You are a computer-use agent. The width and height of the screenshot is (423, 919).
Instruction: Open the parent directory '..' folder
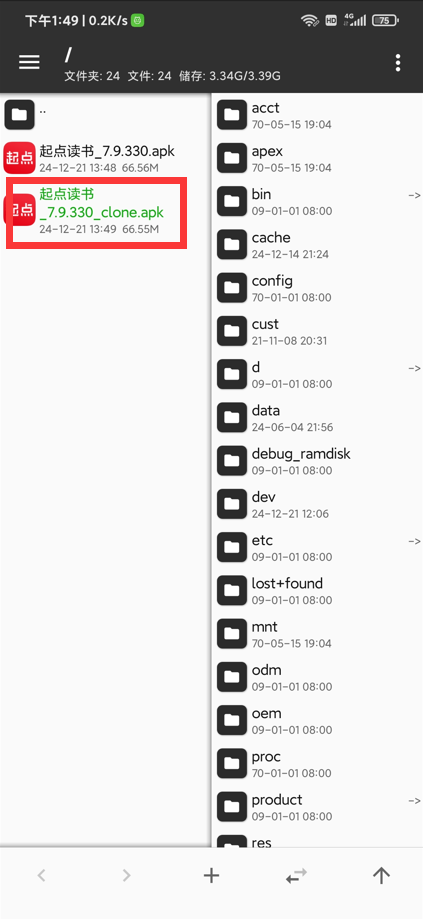point(105,114)
